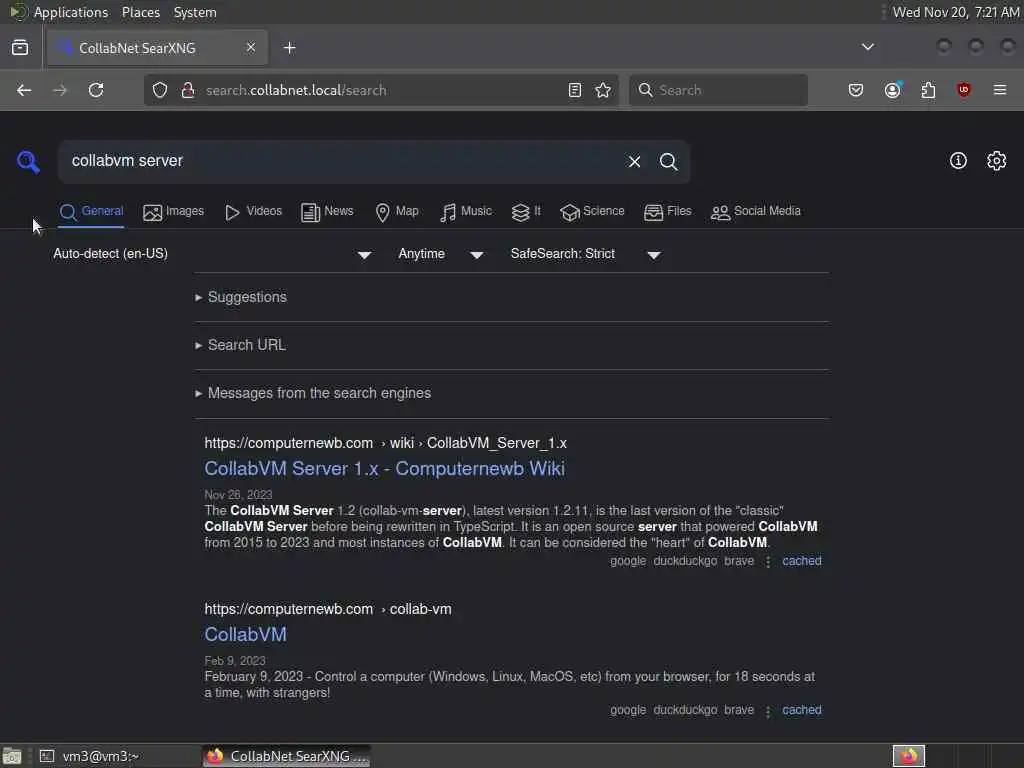Switch to the Science category
This screenshot has width=1024, height=768.
pyautogui.click(x=592, y=212)
